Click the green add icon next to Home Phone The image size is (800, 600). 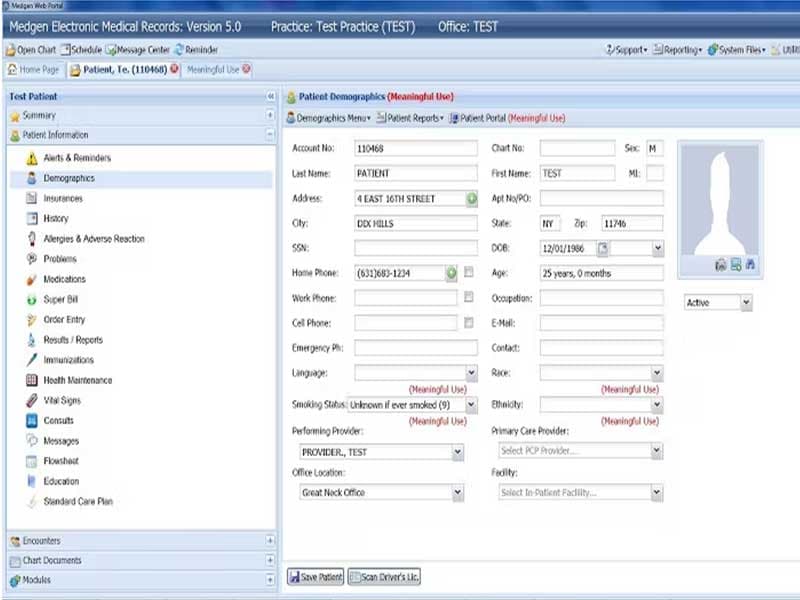pyautogui.click(x=452, y=273)
